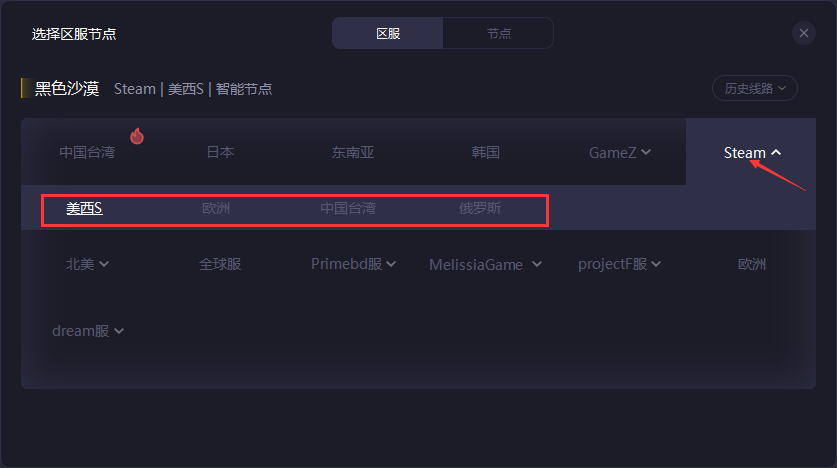Screen dimensions: 837x468
Task: Select 俄罗斯 Steam region
Action: pos(480,208)
